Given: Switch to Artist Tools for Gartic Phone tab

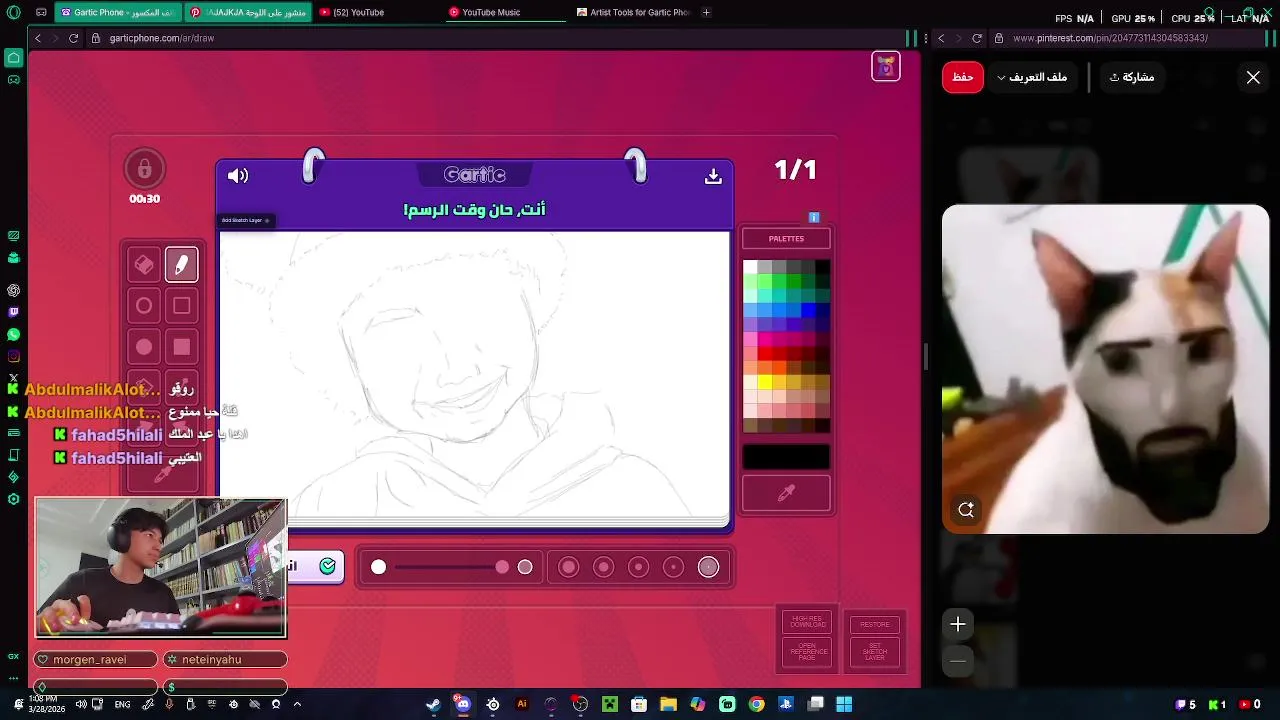Looking at the screenshot, I should pos(636,12).
